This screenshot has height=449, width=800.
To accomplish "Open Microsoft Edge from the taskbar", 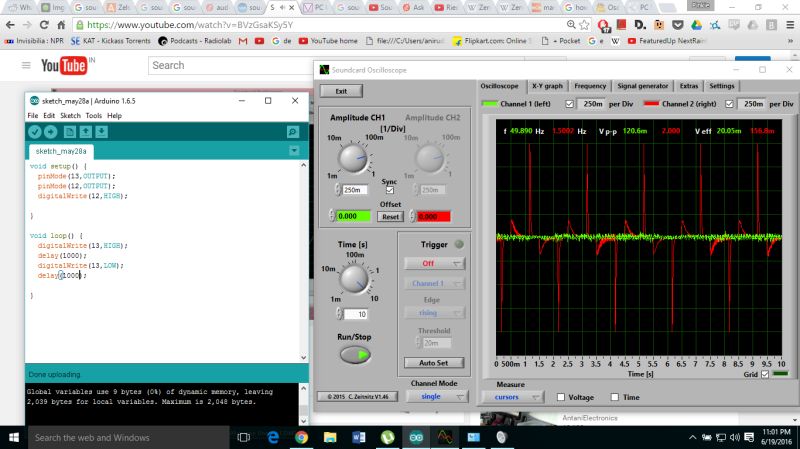I will (x=273, y=438).
